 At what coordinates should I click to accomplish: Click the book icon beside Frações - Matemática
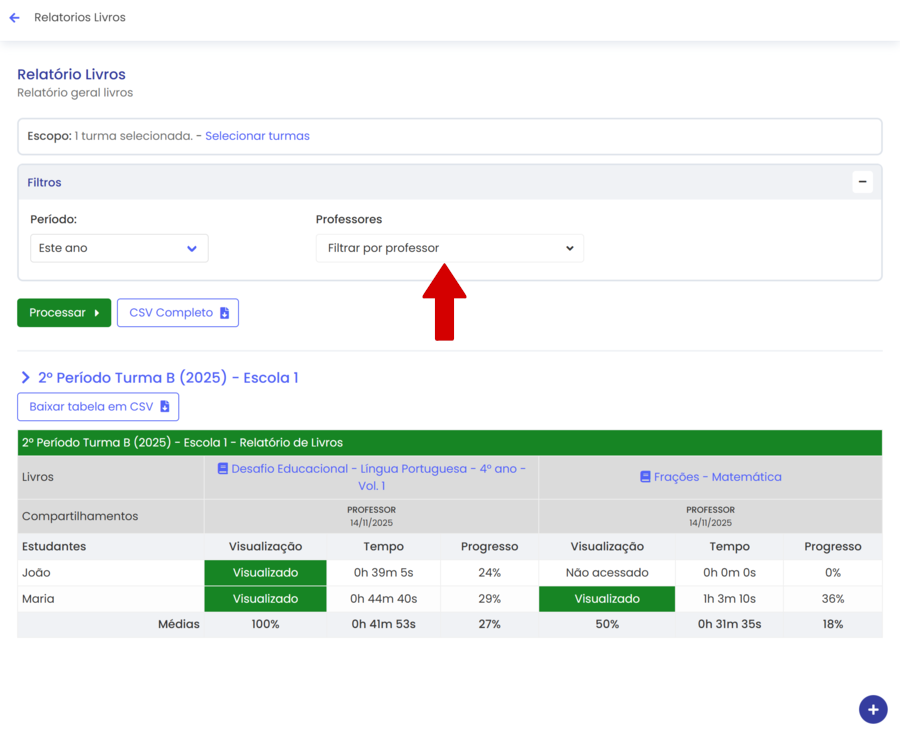click(645, 477)
